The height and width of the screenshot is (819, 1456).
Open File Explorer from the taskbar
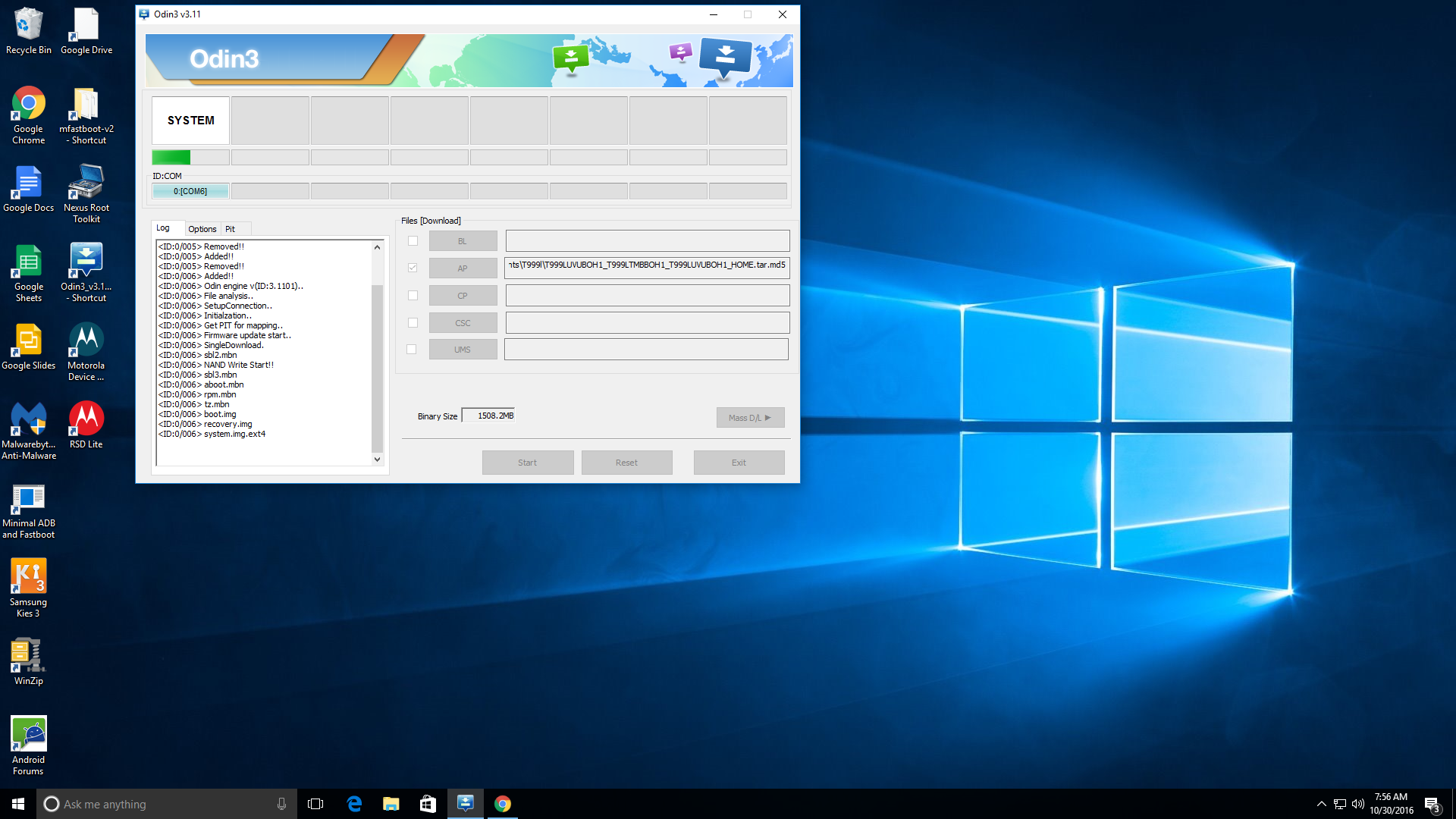391,804
